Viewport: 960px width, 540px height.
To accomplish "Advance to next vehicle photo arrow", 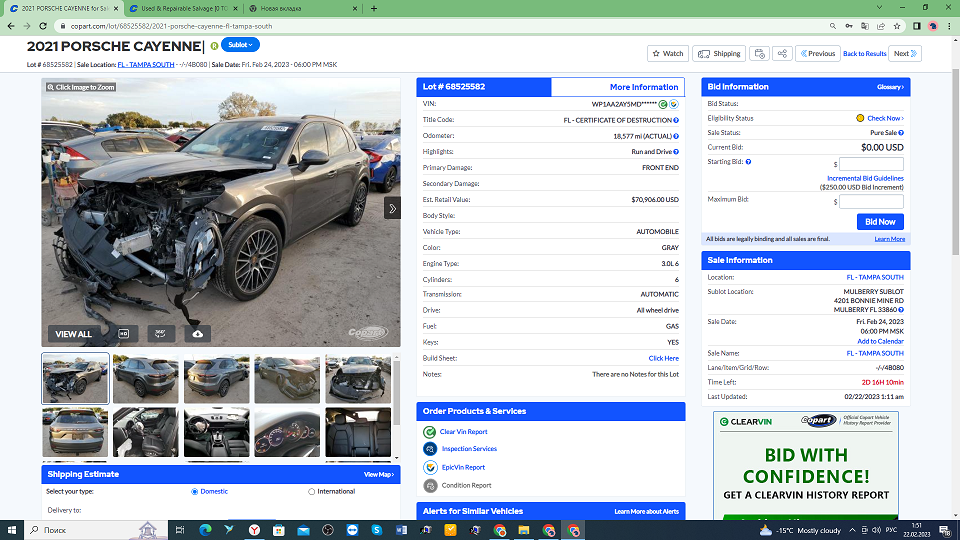I will [392, 209].
